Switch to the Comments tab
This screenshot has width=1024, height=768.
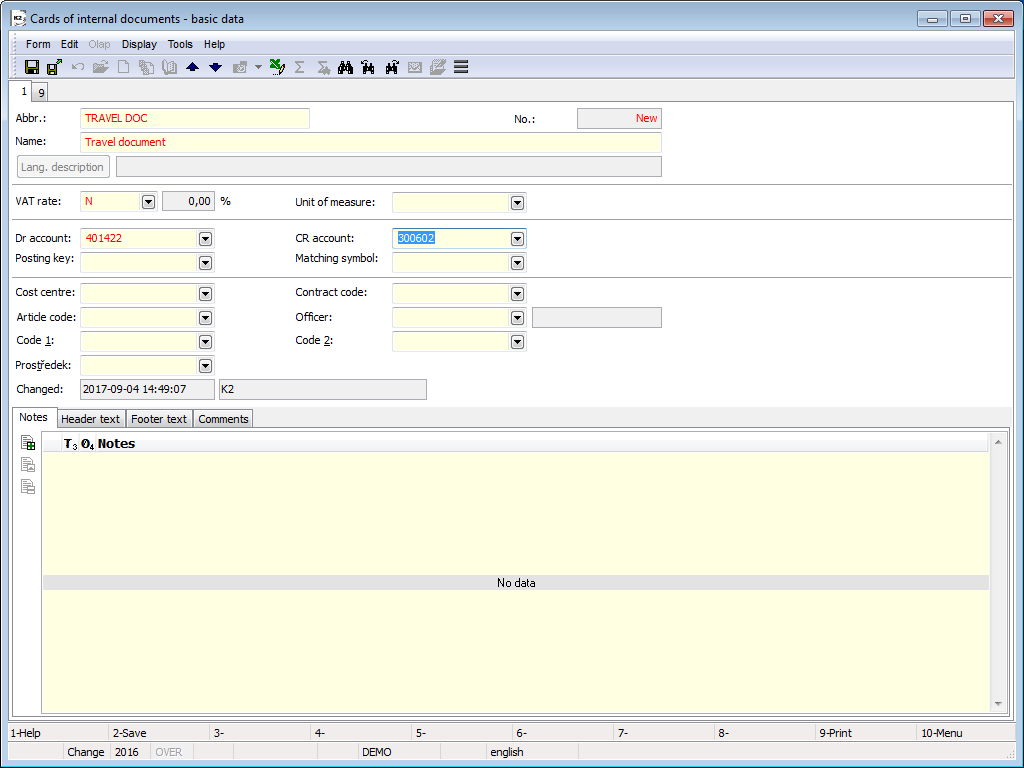click(x=223, y=419)
